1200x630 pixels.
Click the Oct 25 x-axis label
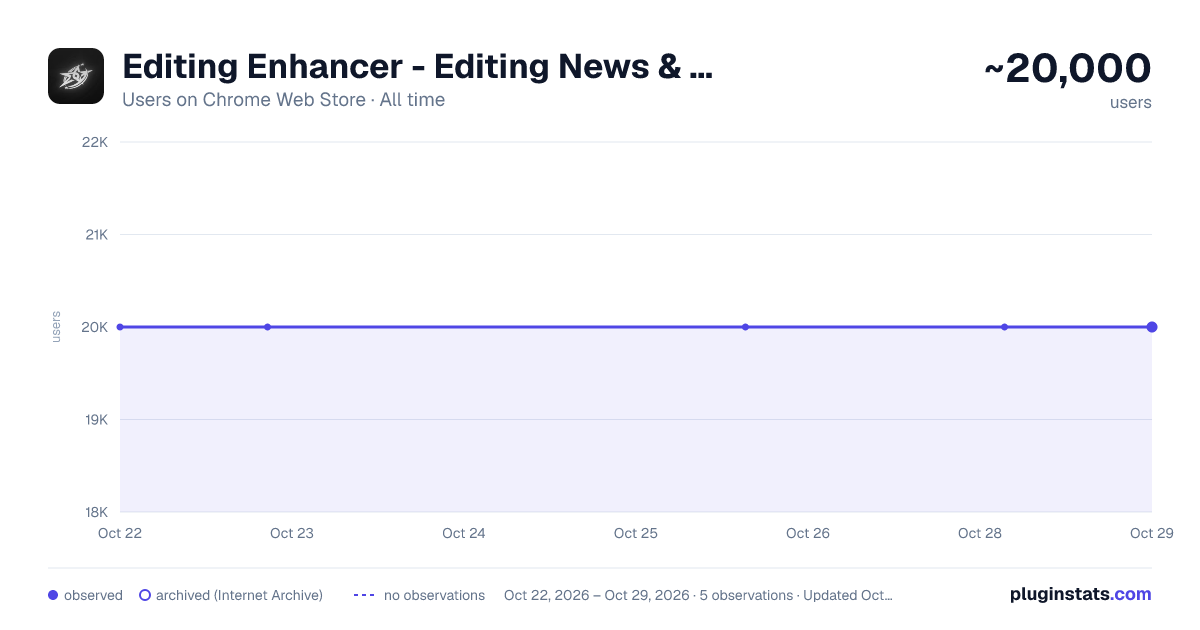pyautogui.click(x=636, y=533)
